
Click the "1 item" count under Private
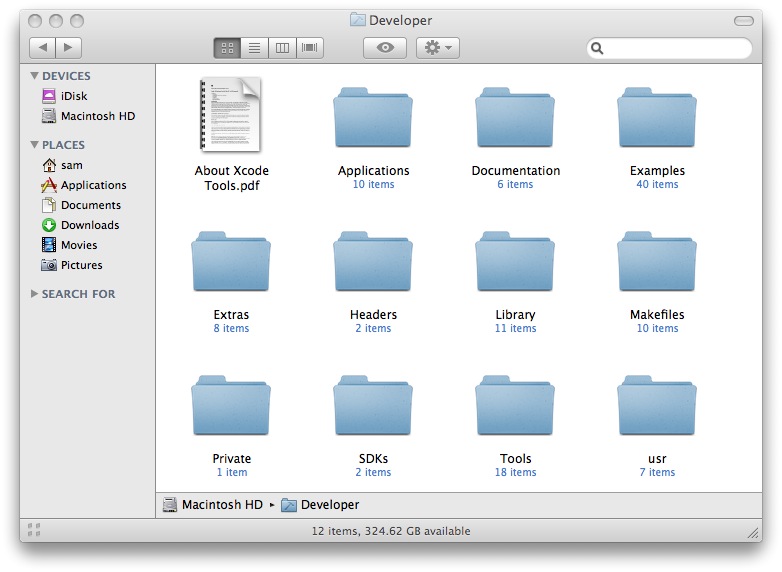point(231,472)
